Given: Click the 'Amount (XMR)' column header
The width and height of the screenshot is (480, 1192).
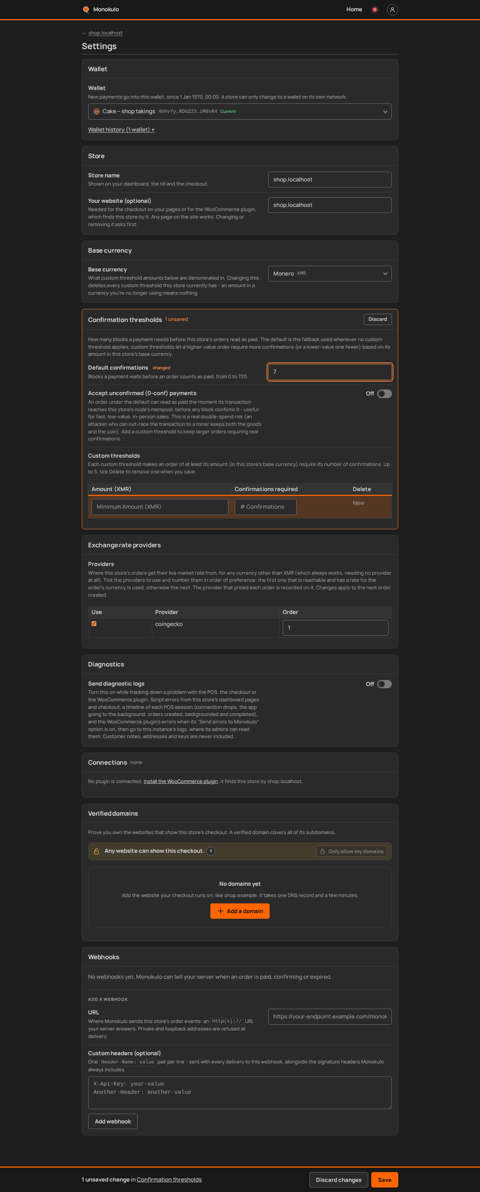Looking at the screenshot, I should (112, 489).
